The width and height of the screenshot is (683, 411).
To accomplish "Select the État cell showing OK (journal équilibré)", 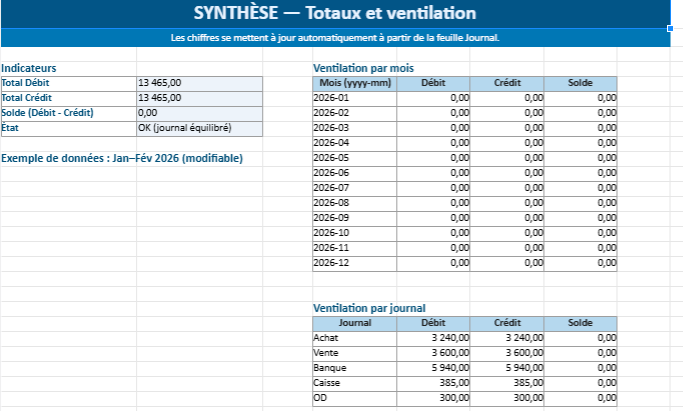I will [198, 128].
